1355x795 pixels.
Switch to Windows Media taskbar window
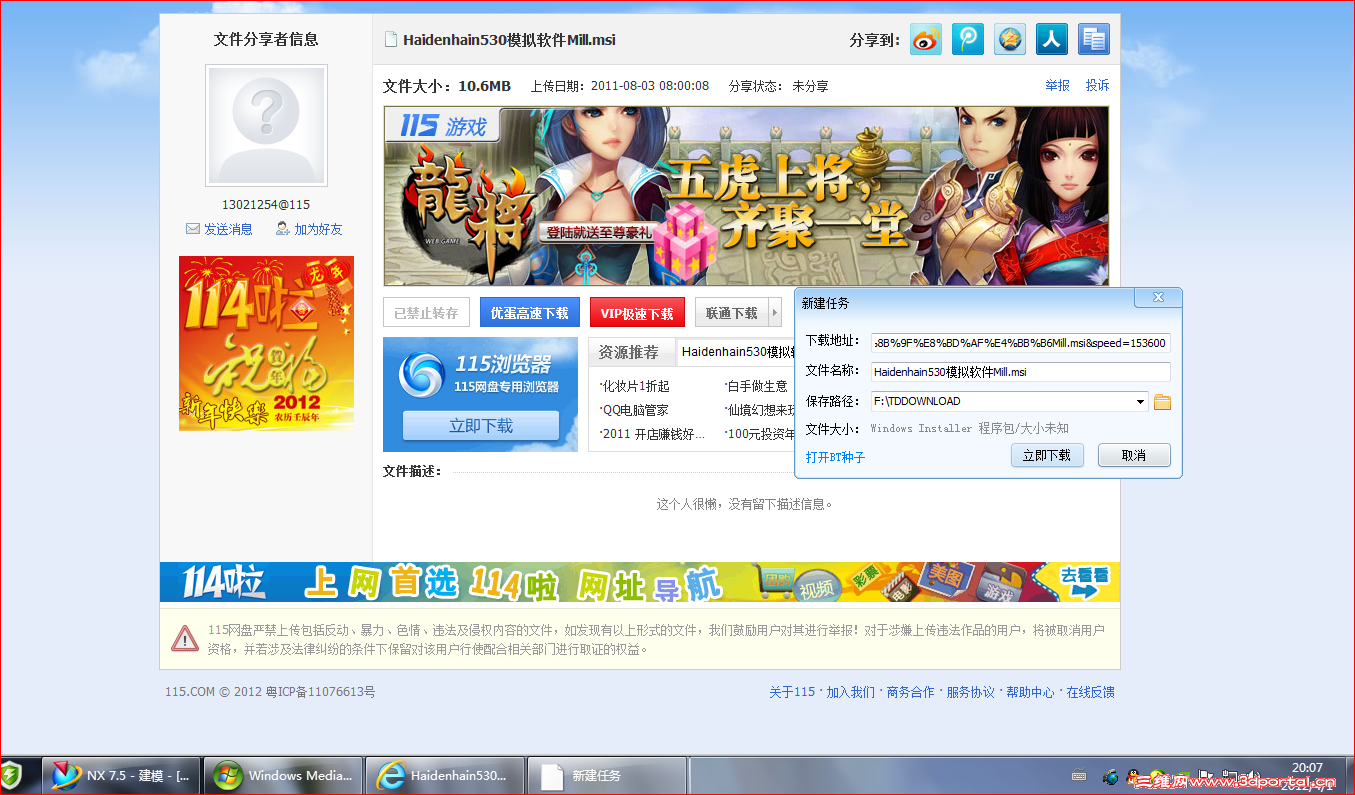pyautogui.click(x=283, y=775)
